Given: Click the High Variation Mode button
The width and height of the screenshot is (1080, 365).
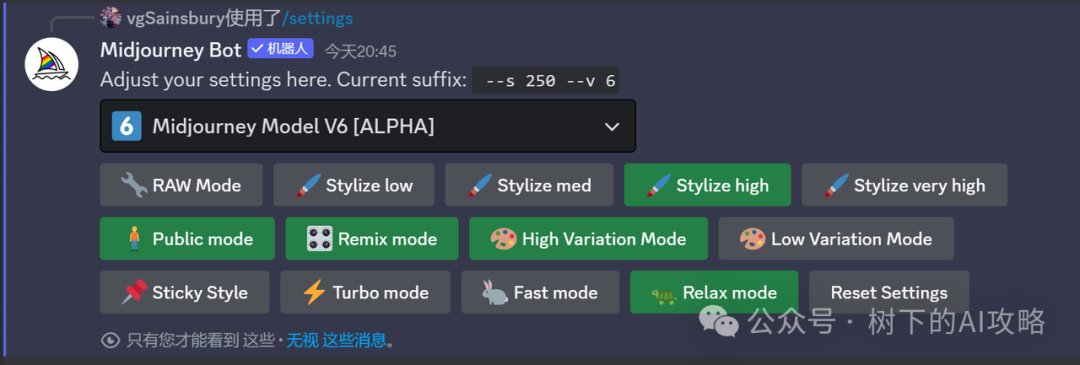Looking at the screenshot, I should click(588, 239).
